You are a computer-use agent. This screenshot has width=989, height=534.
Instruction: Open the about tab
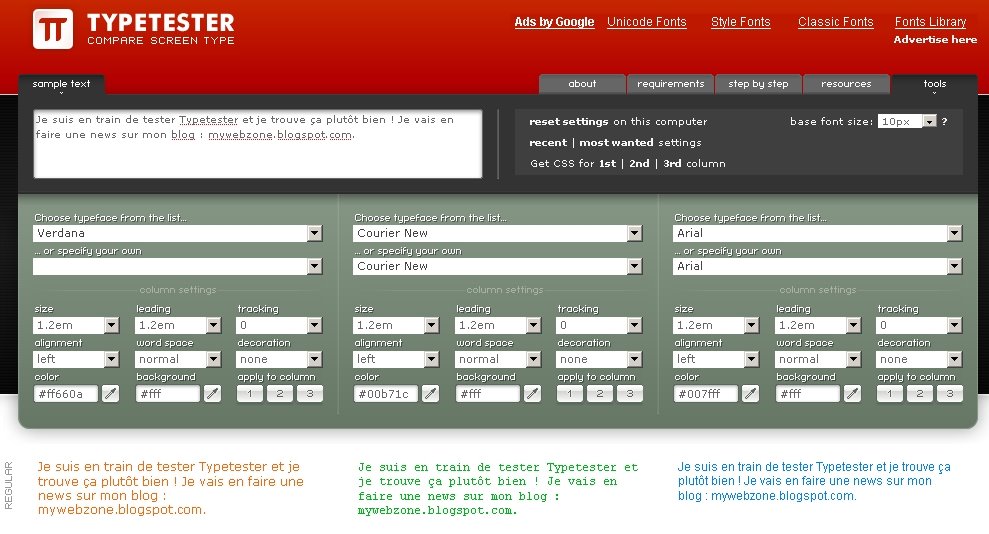pos(582,84)
